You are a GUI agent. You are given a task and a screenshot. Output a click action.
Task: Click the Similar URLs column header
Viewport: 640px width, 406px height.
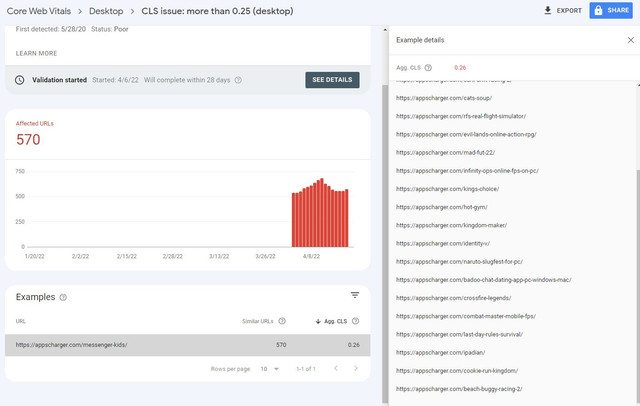click(258, 322)
